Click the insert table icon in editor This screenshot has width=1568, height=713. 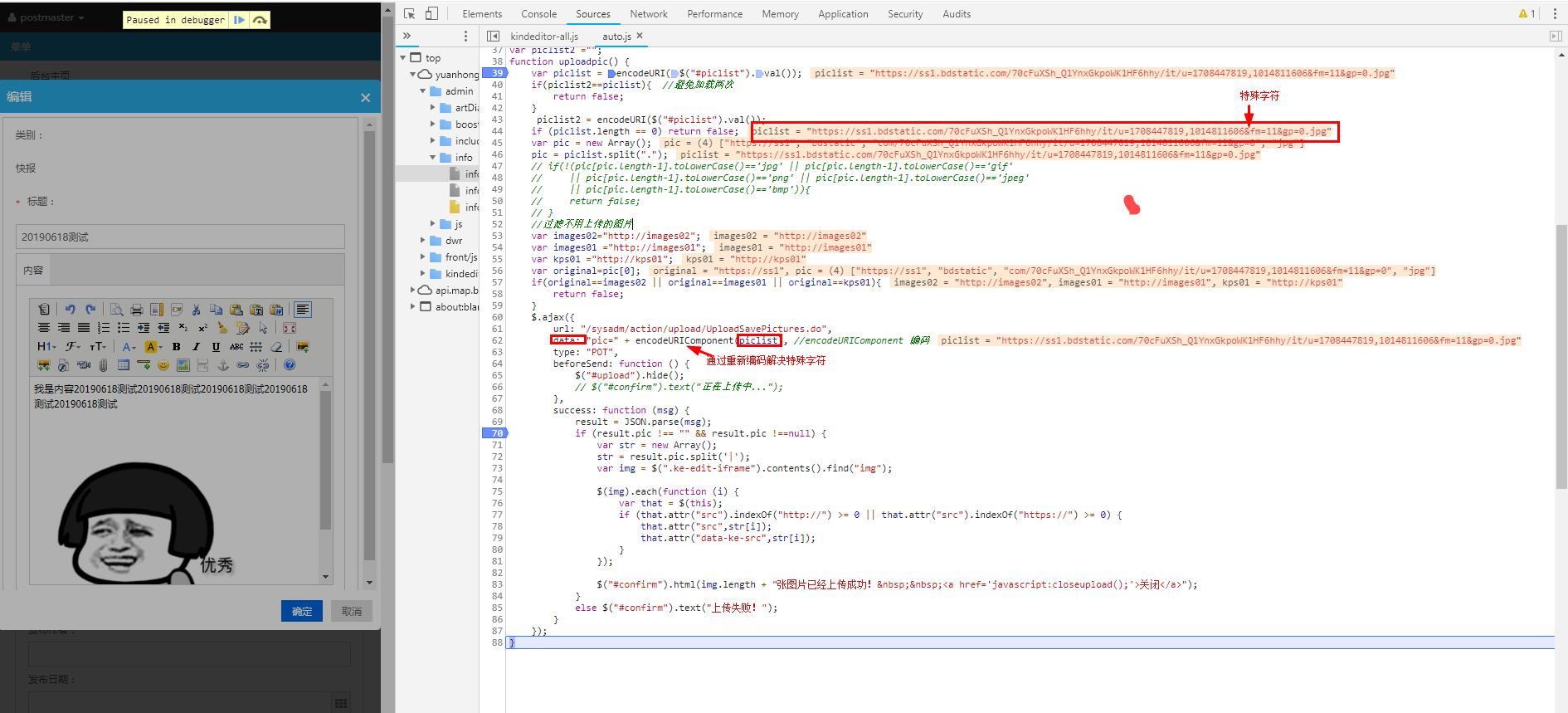point(124,365)
